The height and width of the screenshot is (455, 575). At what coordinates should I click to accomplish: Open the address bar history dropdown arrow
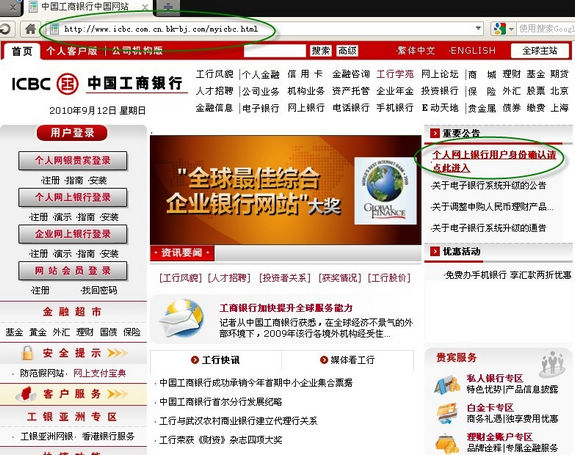point(478,28)
